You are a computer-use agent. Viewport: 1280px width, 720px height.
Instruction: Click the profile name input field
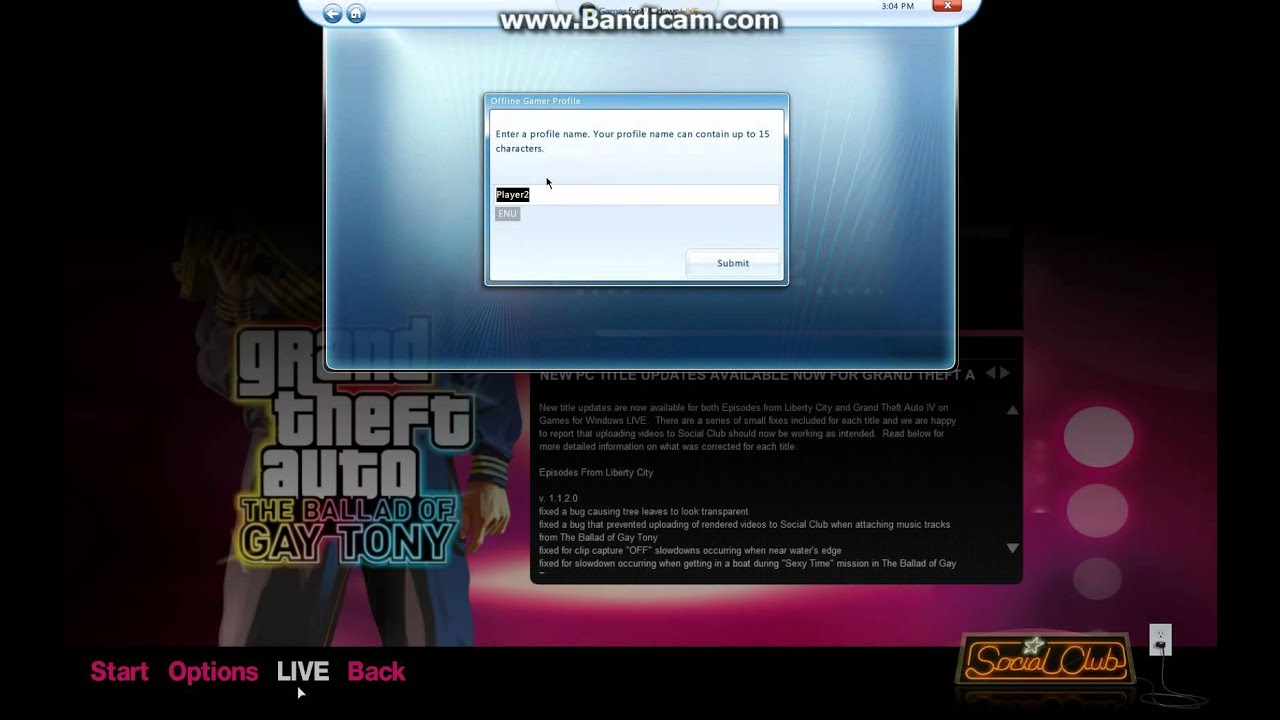click(x=636, y=195)
